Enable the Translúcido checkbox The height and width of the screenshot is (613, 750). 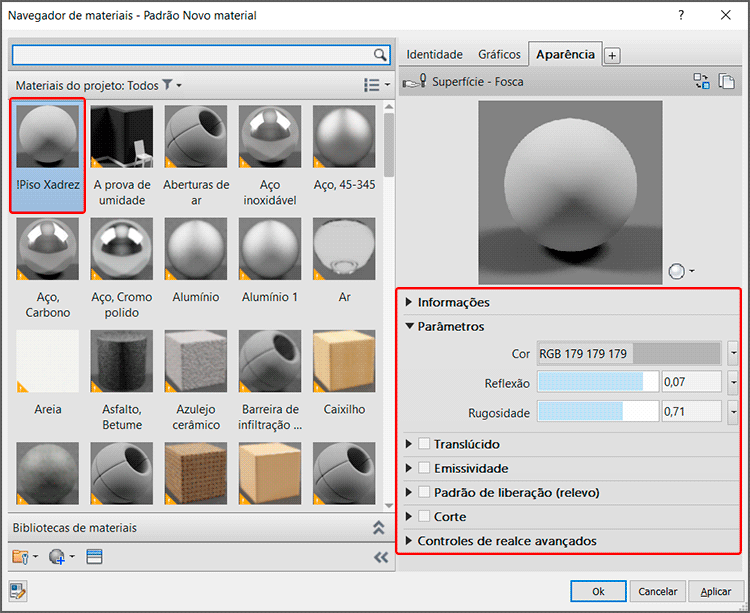click(x=424, y=443)
